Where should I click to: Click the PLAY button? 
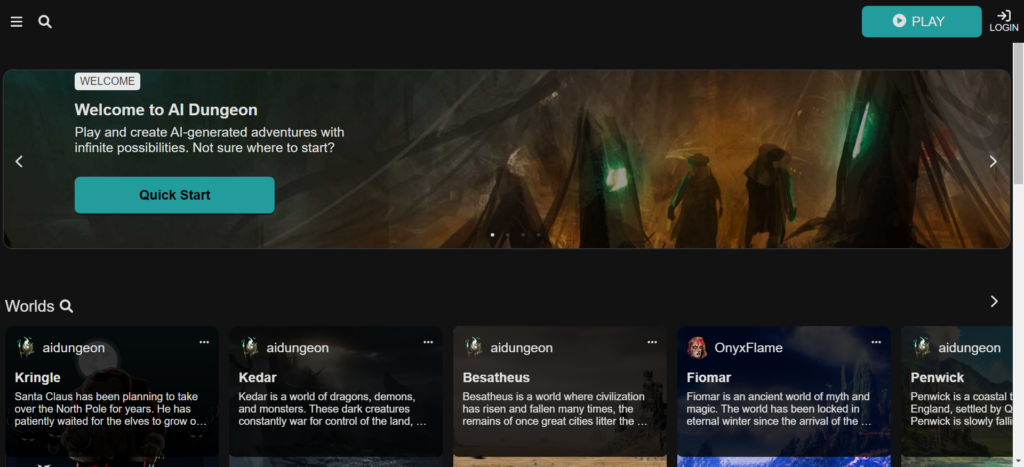tap(921, 21)
